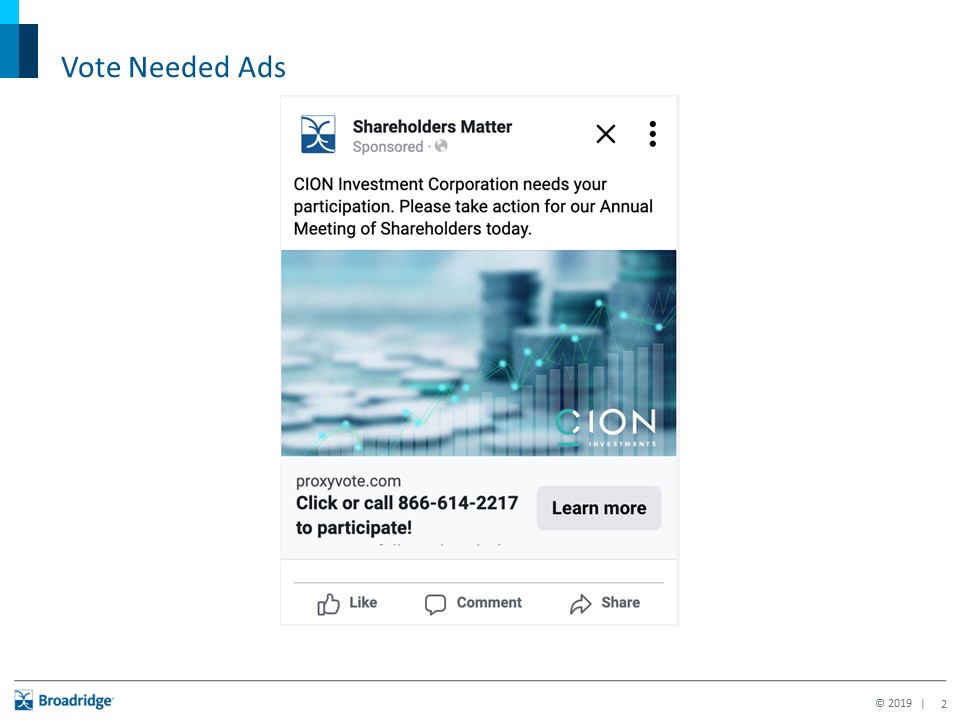
Task: Open the three-dot options menu
Action: point(652,134)
